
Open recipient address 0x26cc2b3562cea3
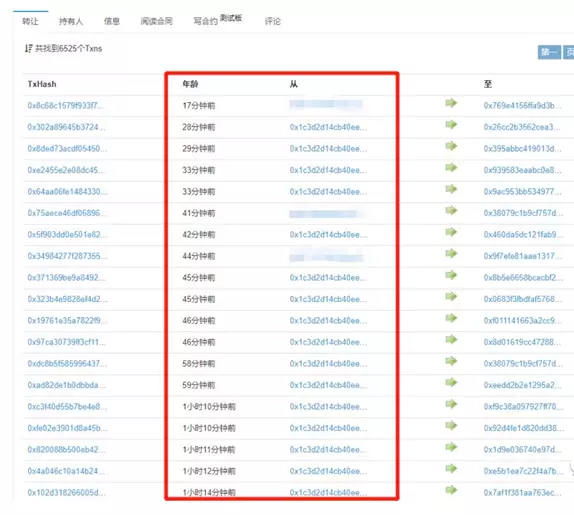[522, 127]
